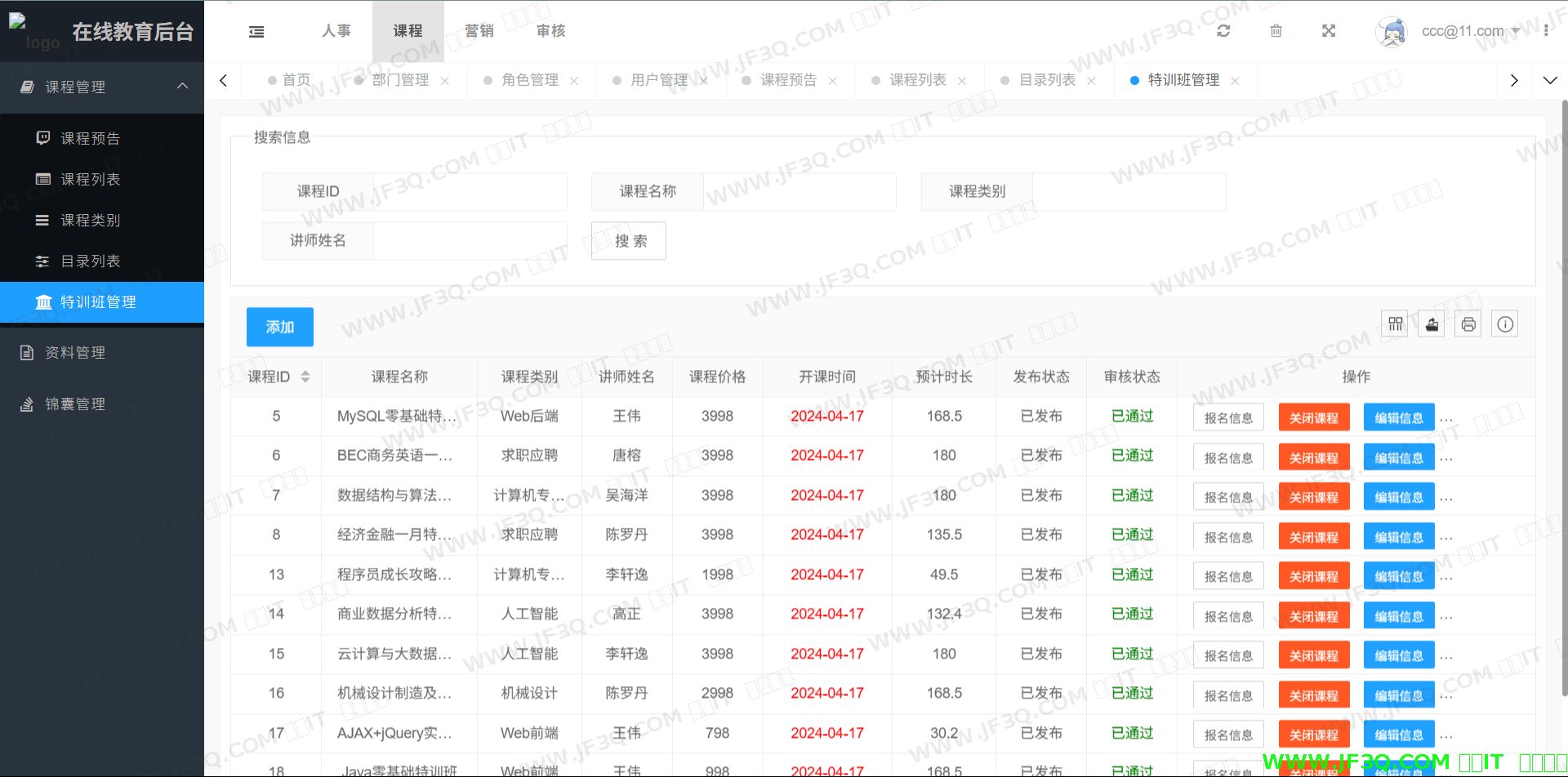Click the print icon above table
Screen dimensions: 1568x777
click(x=1468, y=324)
